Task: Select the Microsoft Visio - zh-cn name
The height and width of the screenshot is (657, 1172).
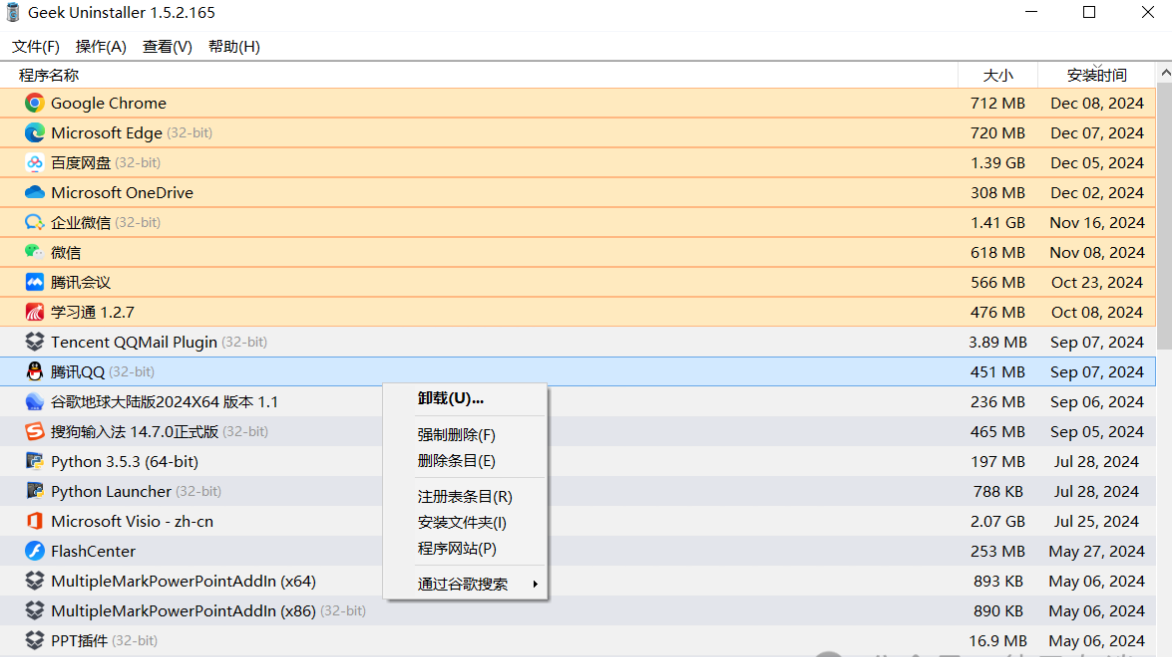Action: pyautogui.click(x=132, y=521)
